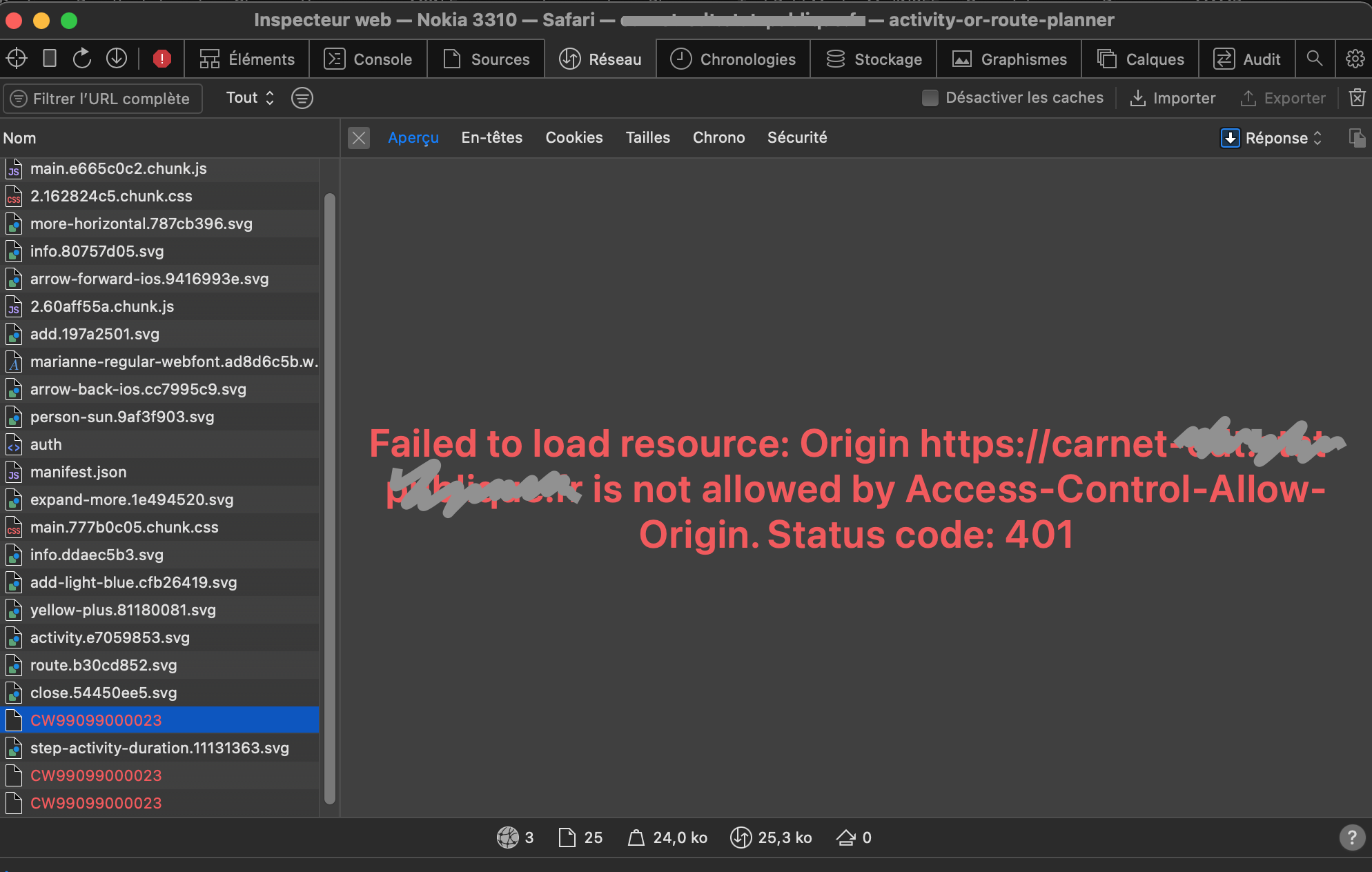Switch to the Sources panel
The height and width of the screenshot is (872, 1372).
tap(487, 59)
